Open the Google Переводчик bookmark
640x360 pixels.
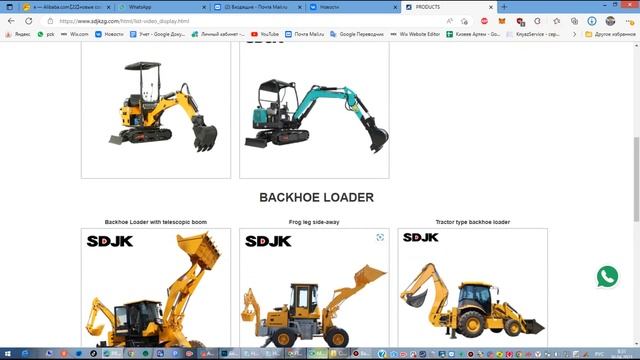click(x=357, y=34)
